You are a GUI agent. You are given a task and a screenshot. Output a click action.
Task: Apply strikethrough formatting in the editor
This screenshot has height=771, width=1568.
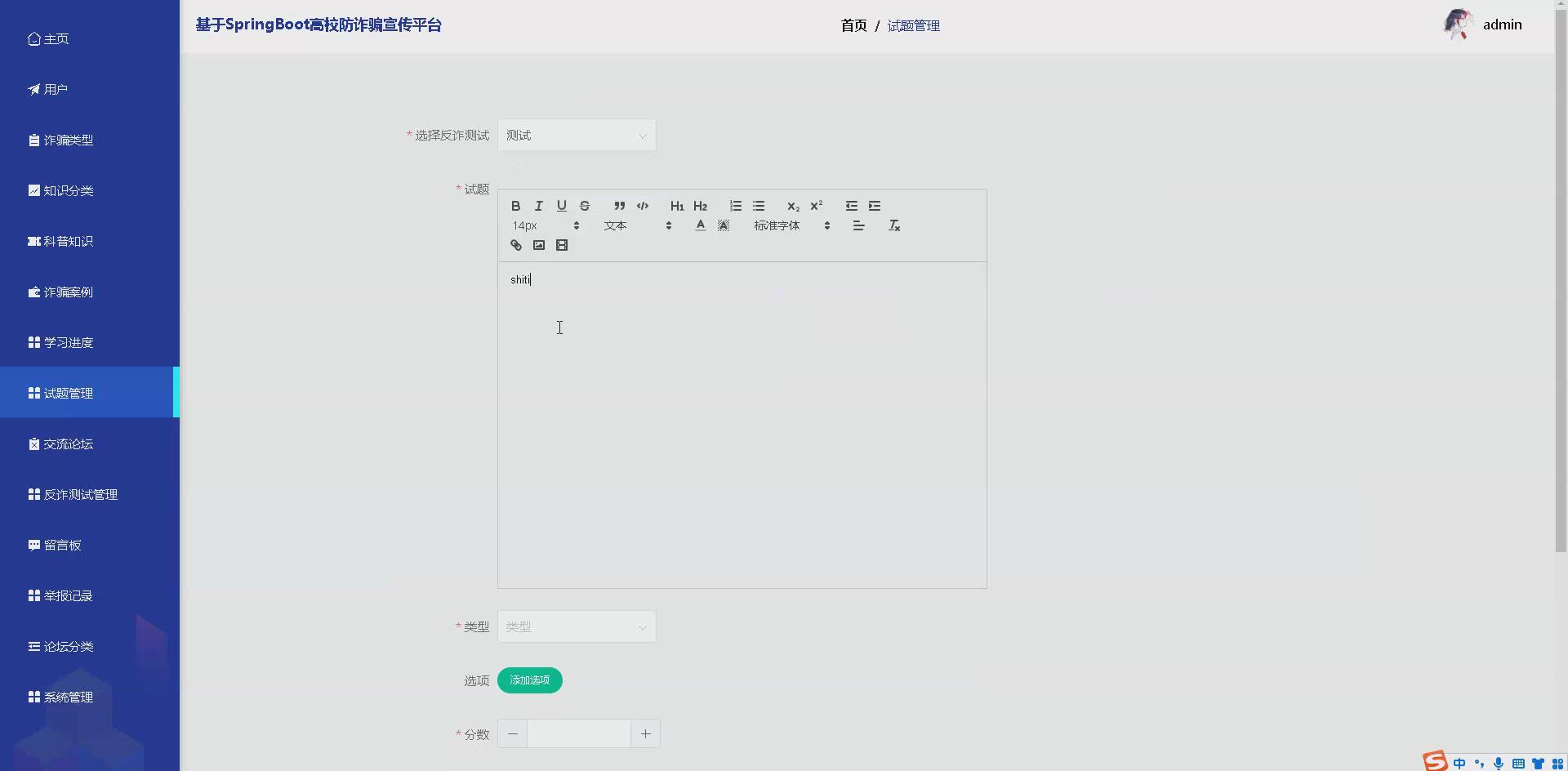584,206
